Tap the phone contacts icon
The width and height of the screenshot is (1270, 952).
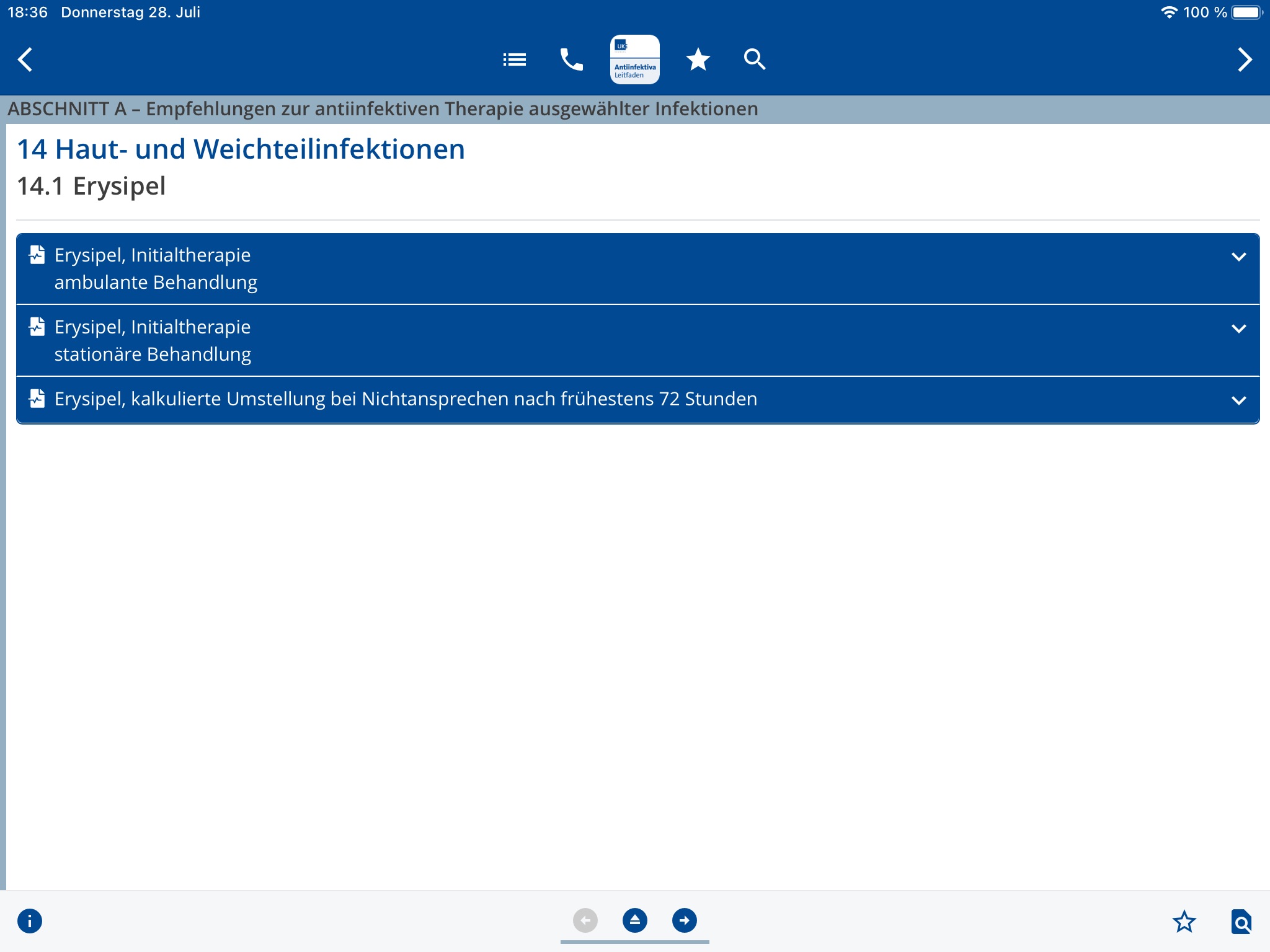[x=572, y=59]
